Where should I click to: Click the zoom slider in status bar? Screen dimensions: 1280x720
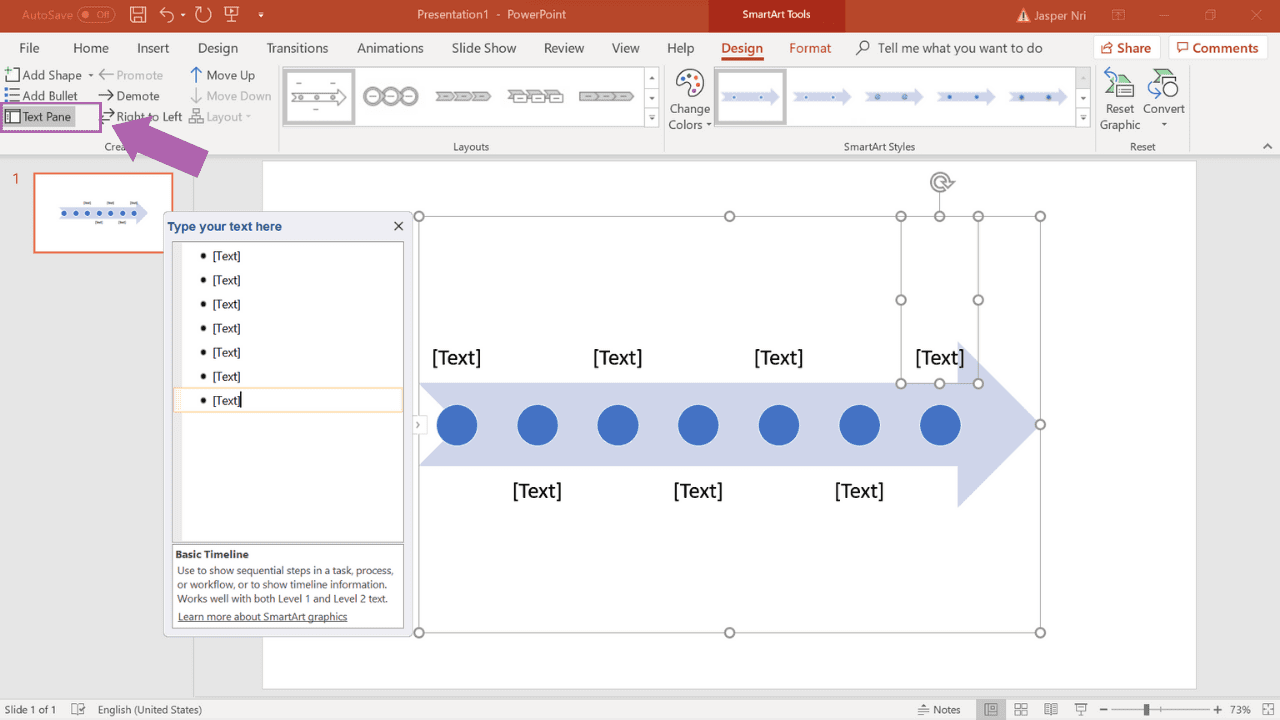pos(1146,709)
